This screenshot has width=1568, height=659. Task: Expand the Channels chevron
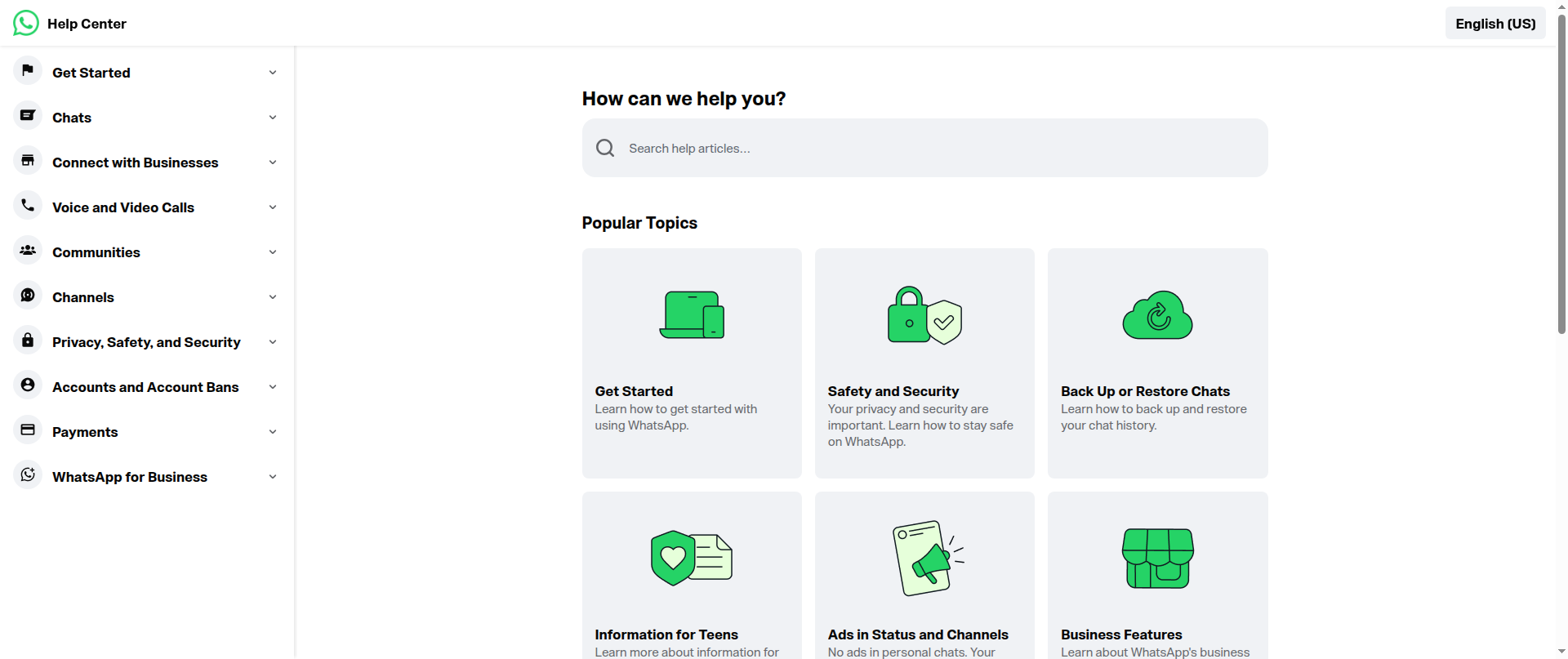click(x=273, y=297)
